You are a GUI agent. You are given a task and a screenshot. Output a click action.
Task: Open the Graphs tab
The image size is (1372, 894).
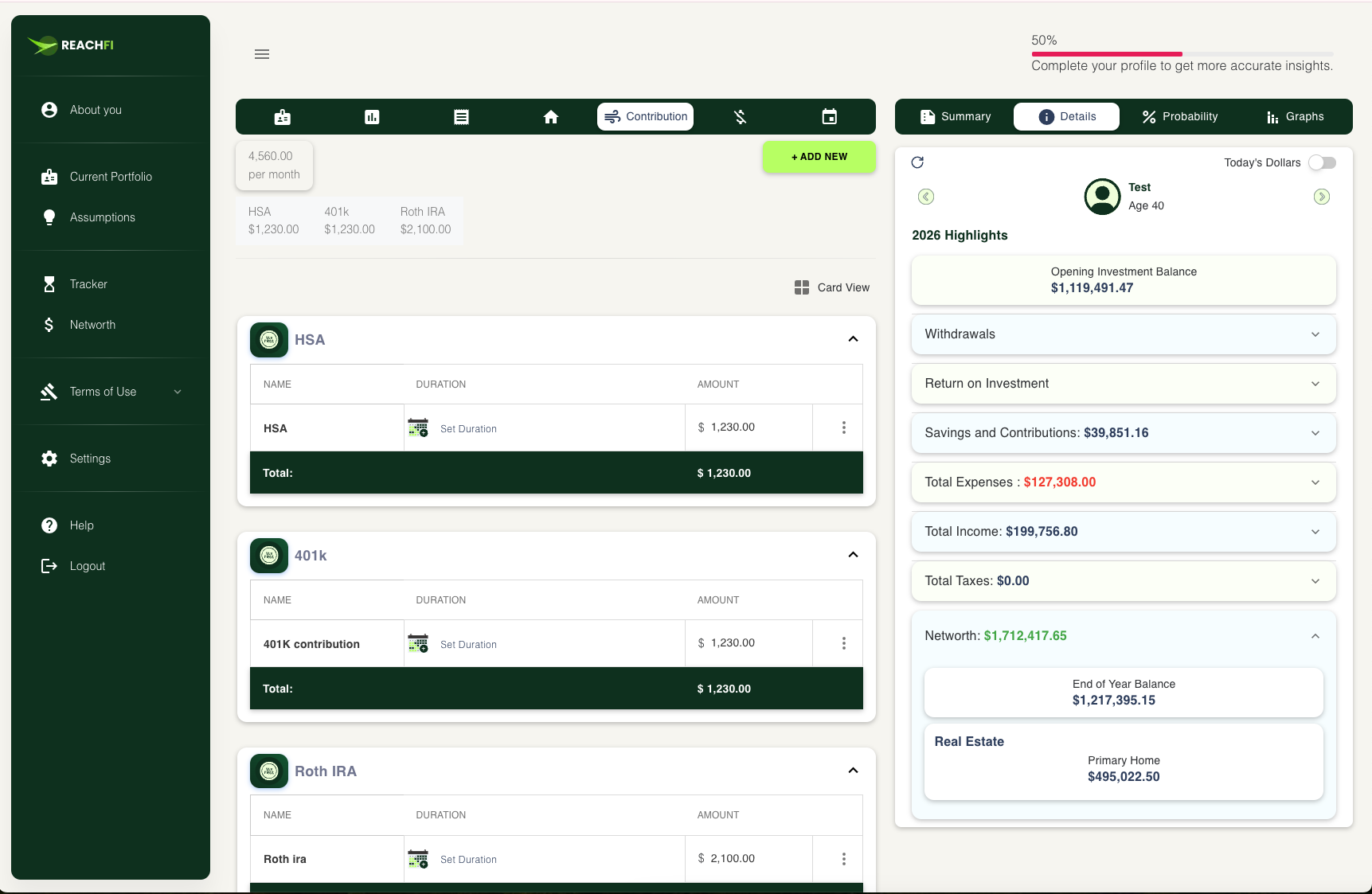click(x=1295, y=117)
